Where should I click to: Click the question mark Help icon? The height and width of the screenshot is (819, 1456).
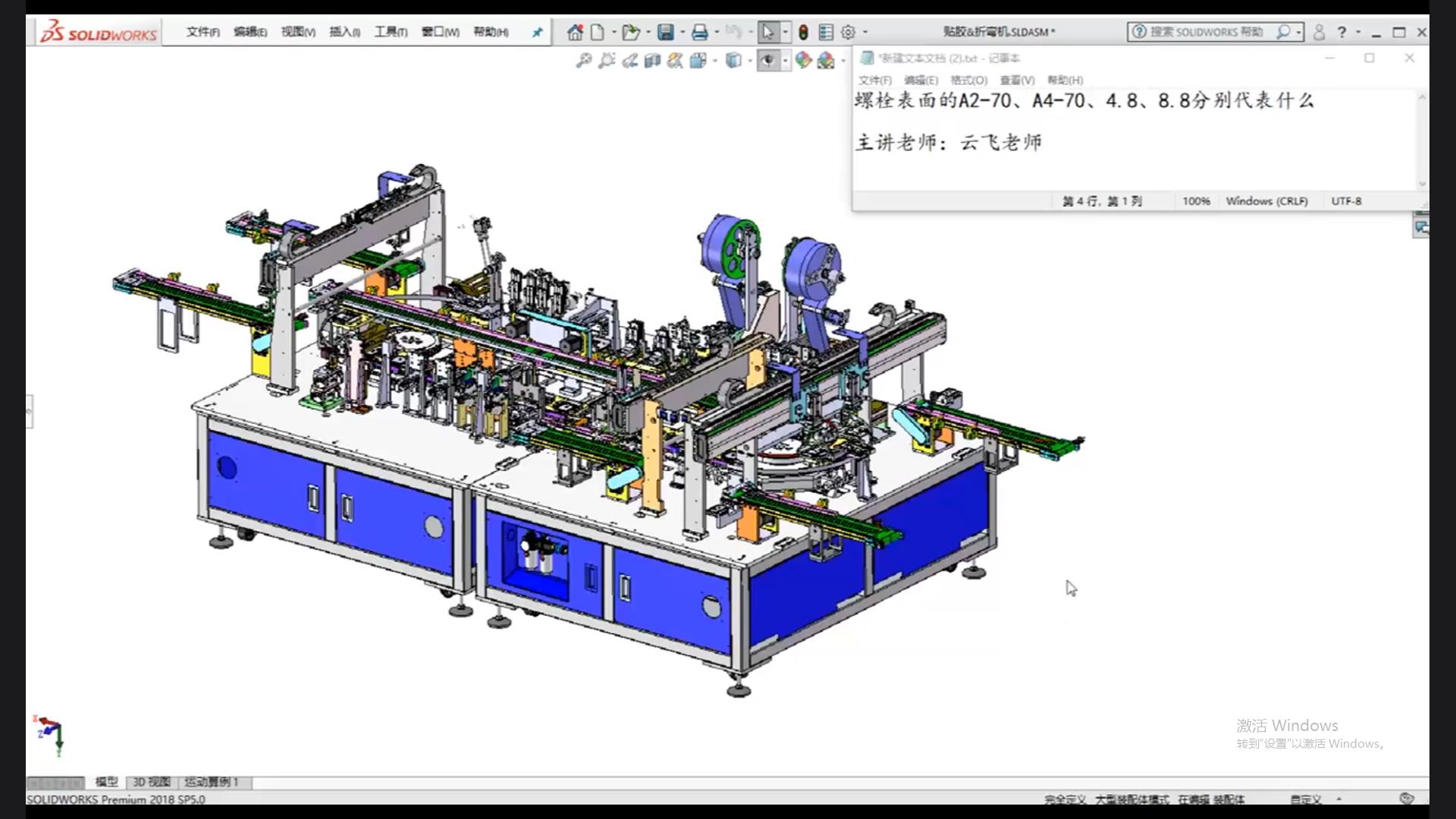pos(1342,32)
